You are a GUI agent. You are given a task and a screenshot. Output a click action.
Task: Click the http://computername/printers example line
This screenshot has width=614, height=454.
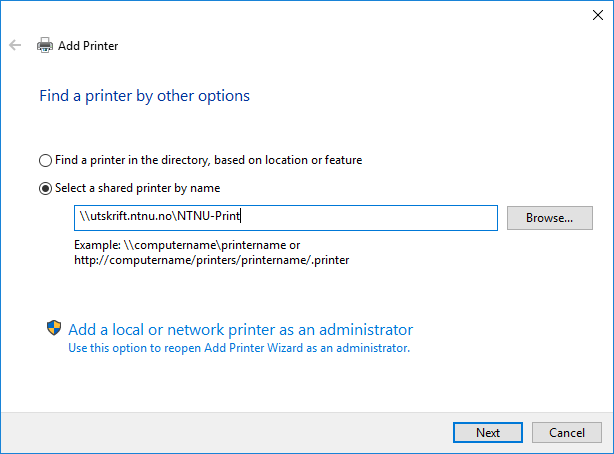click(211, 260)
